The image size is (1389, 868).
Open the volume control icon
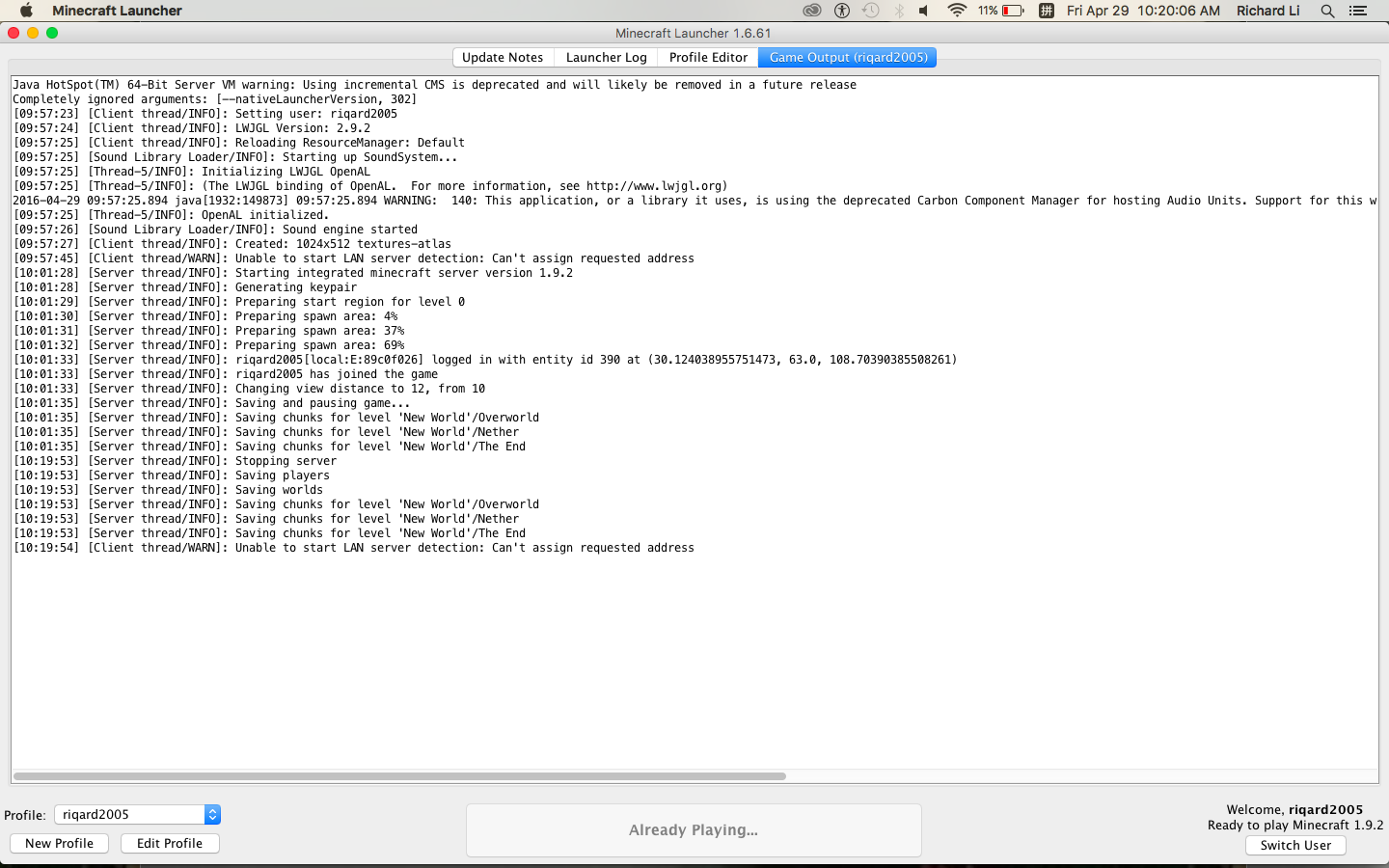(x=924, y=11)
